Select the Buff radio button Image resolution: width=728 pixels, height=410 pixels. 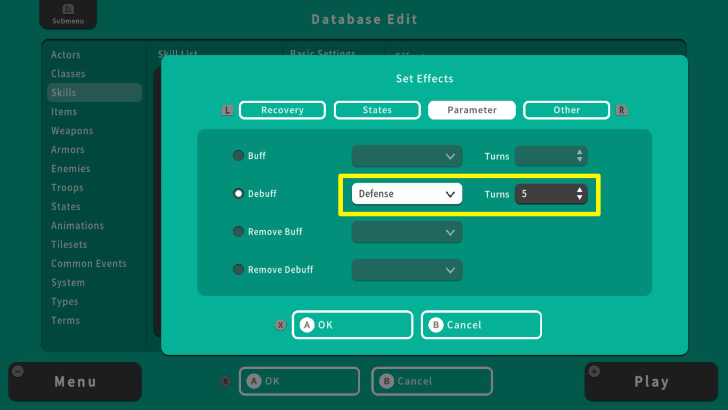tap(238, 156)
